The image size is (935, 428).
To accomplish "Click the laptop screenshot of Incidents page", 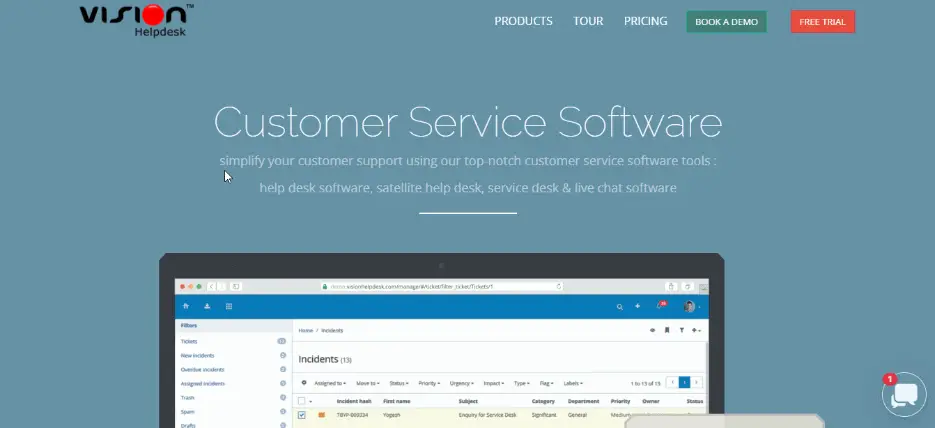I will point(442,340).
